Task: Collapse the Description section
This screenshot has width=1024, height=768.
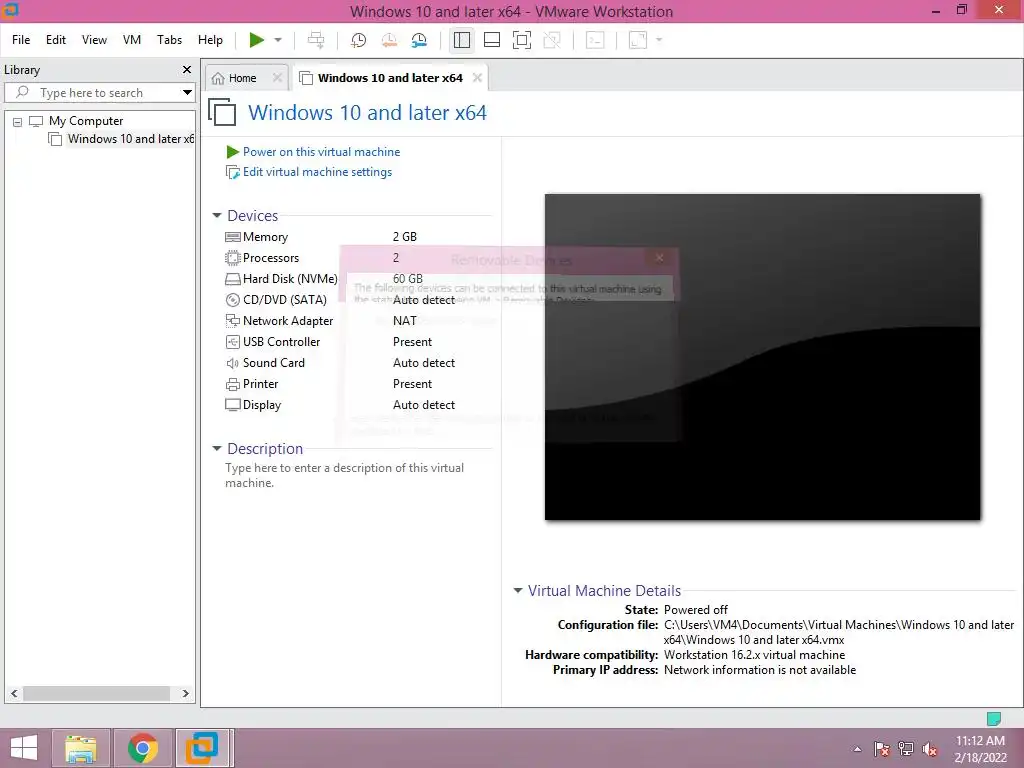Action: click(x=217, y=449)
